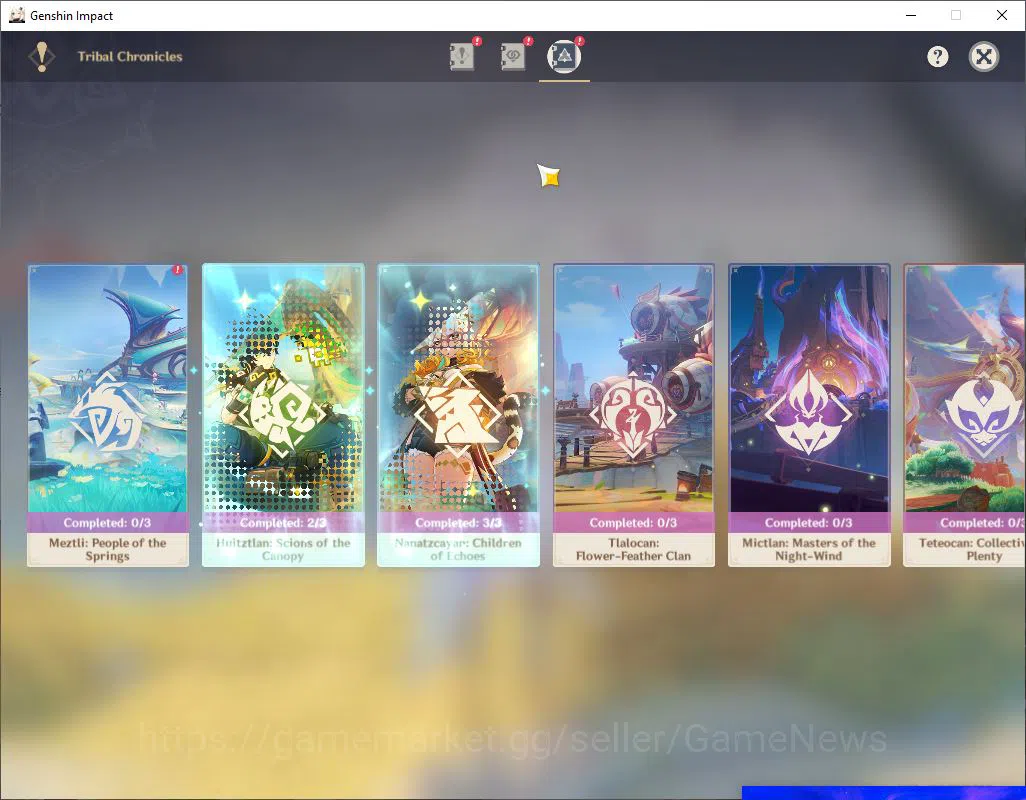Switch to the eye book tab icon
The height and width of the screenshot is (800, 1026).
click(513, 57)
